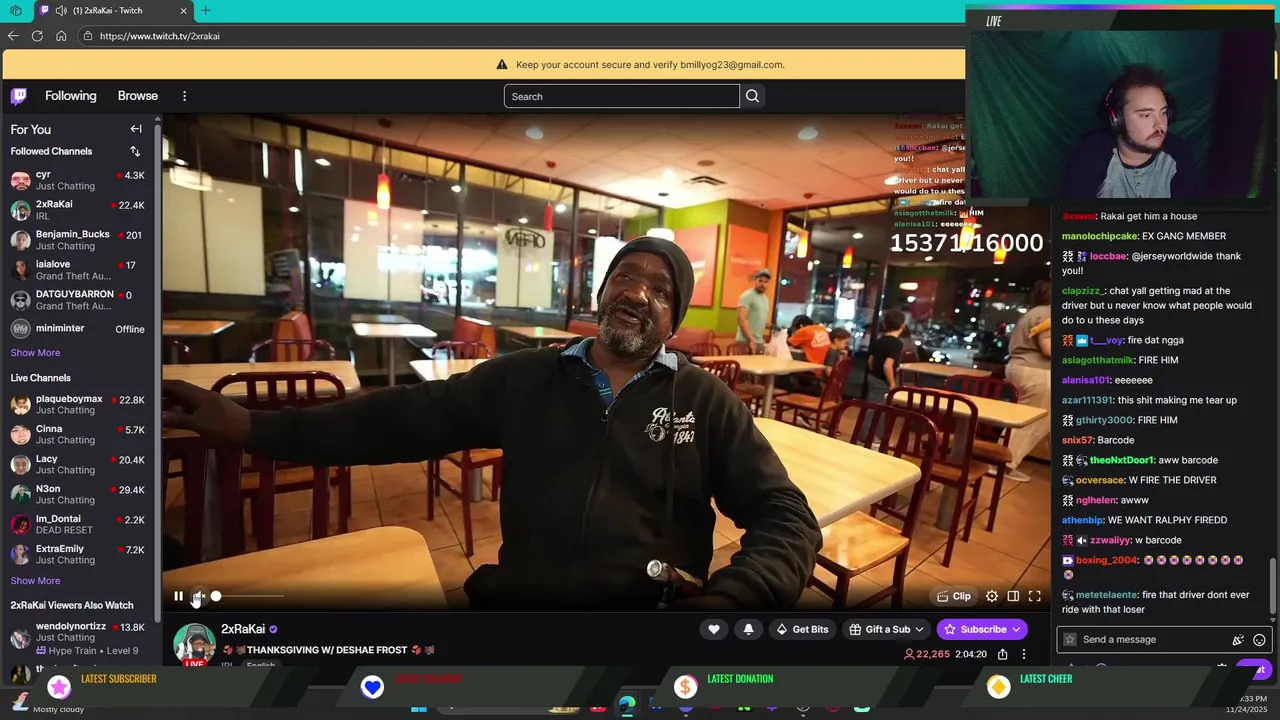1280x720 pixels.
Task: Open ExtraEmily live channel
Action: [x=78, y=555]
